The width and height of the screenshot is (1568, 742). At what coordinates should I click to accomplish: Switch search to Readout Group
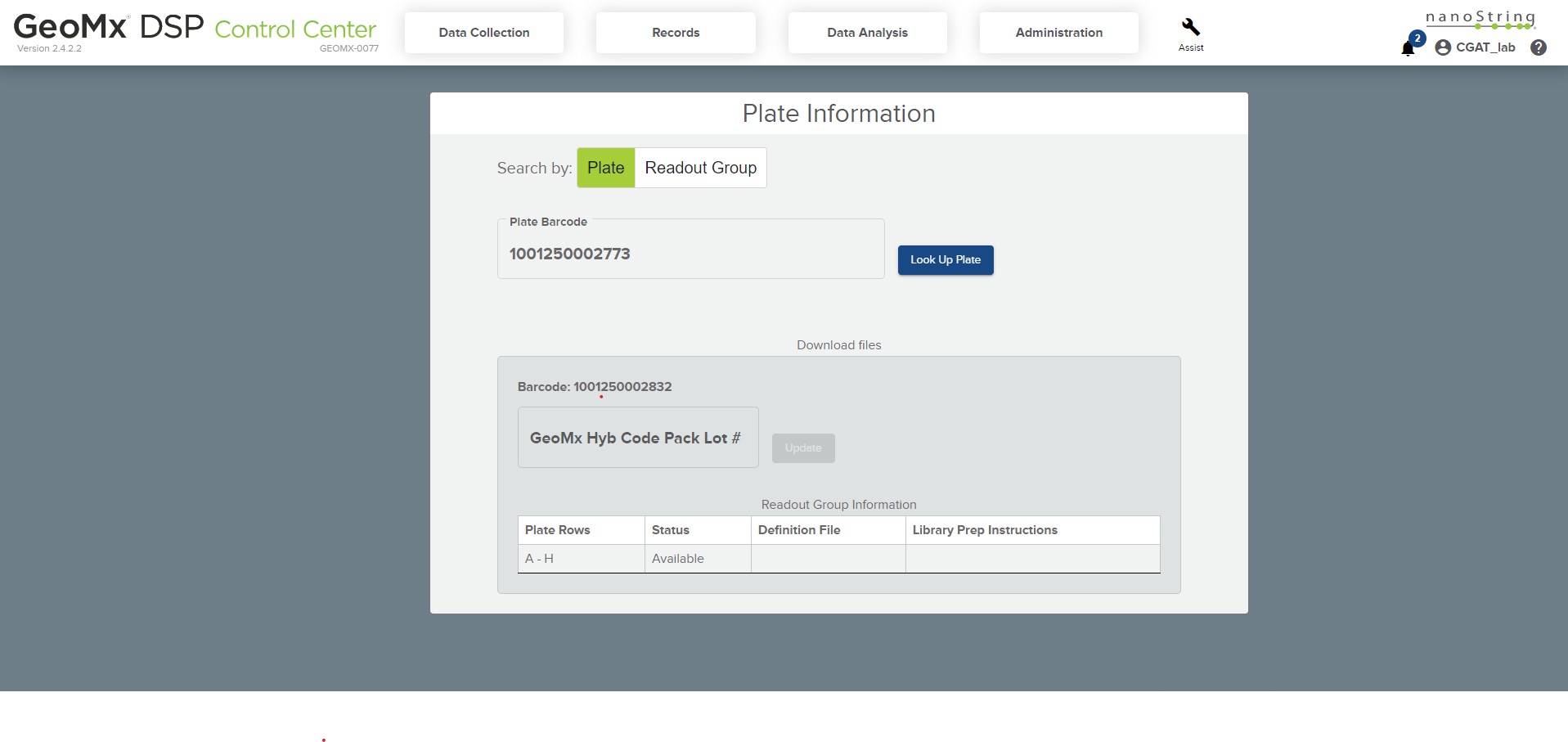tap(701, 168)
